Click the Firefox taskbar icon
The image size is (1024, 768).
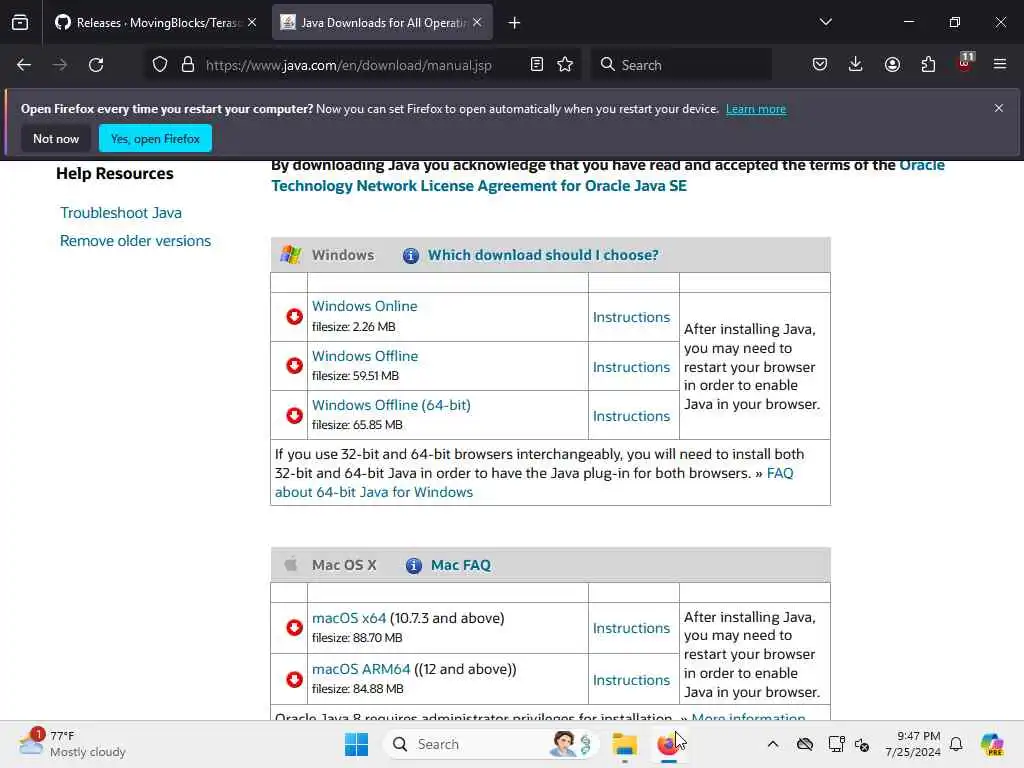[667, 744]
